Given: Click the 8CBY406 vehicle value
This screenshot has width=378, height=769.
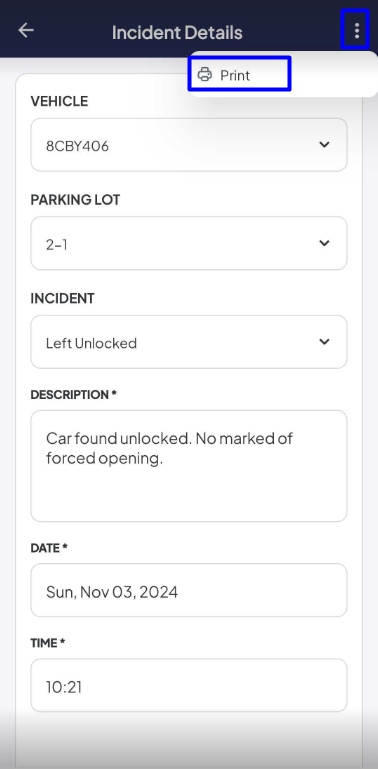Looking at the screenshot, I should (77, 146).
